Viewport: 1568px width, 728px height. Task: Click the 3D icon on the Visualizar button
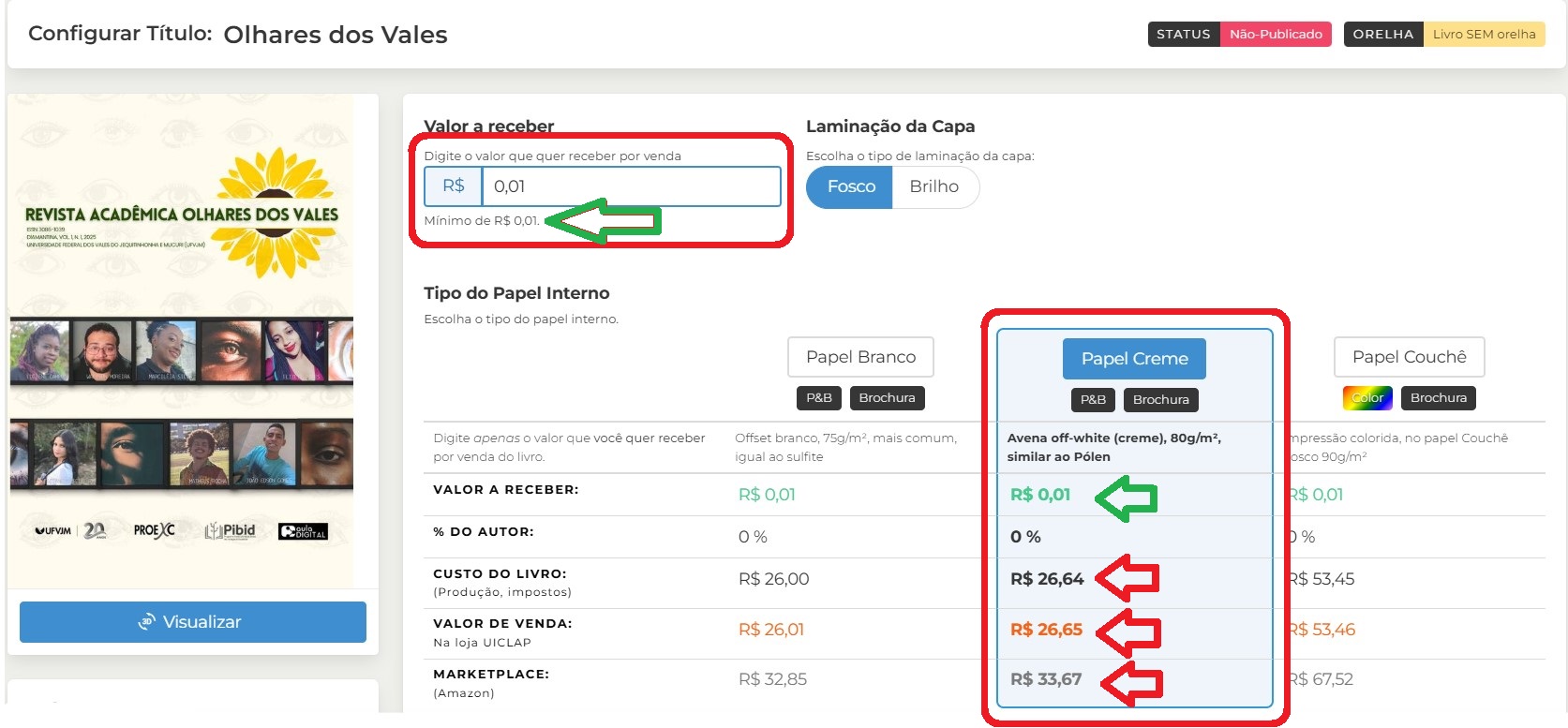click(146, 622)
